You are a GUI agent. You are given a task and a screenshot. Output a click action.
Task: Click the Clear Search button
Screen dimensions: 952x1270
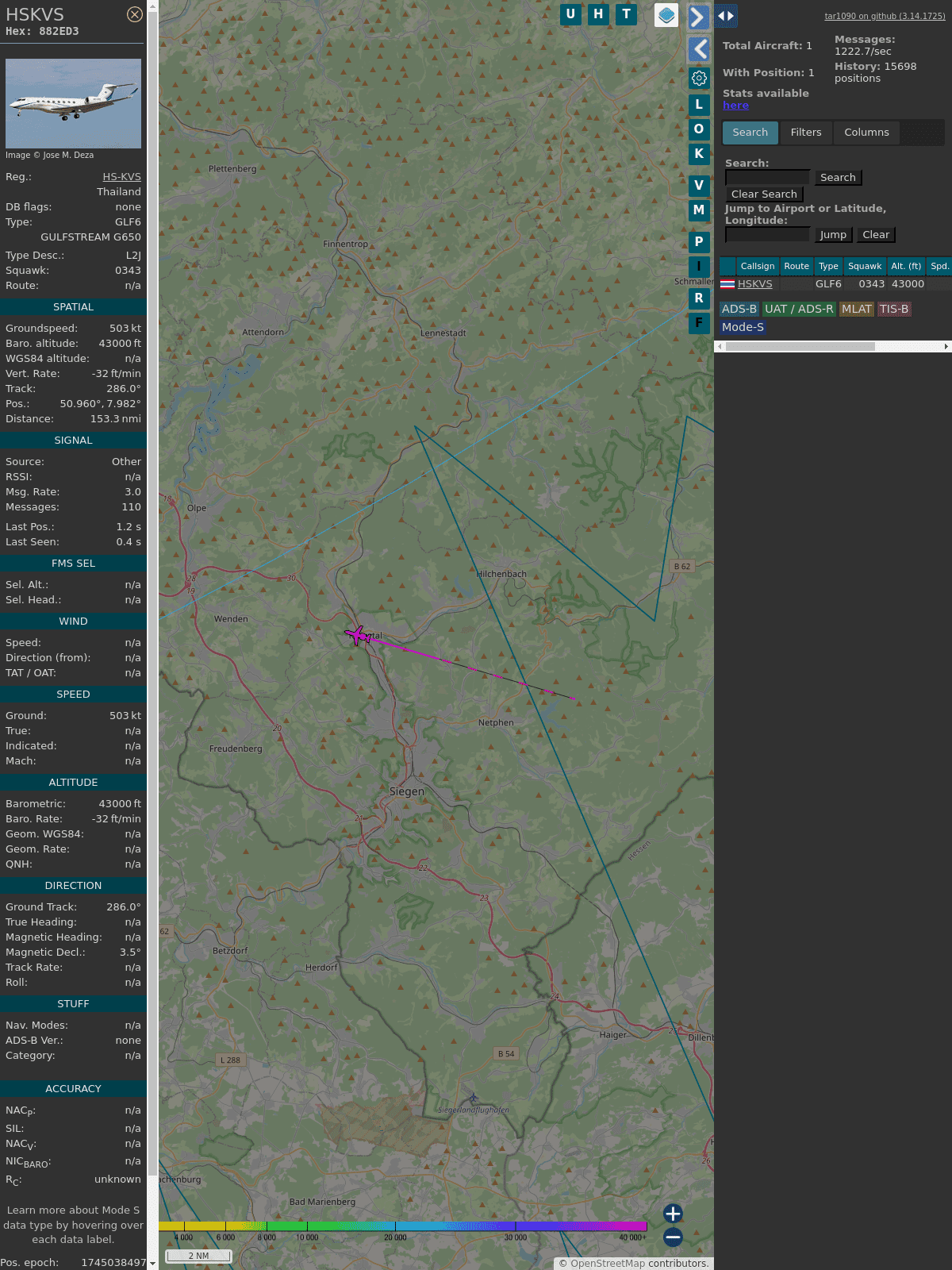coord(764,194)
